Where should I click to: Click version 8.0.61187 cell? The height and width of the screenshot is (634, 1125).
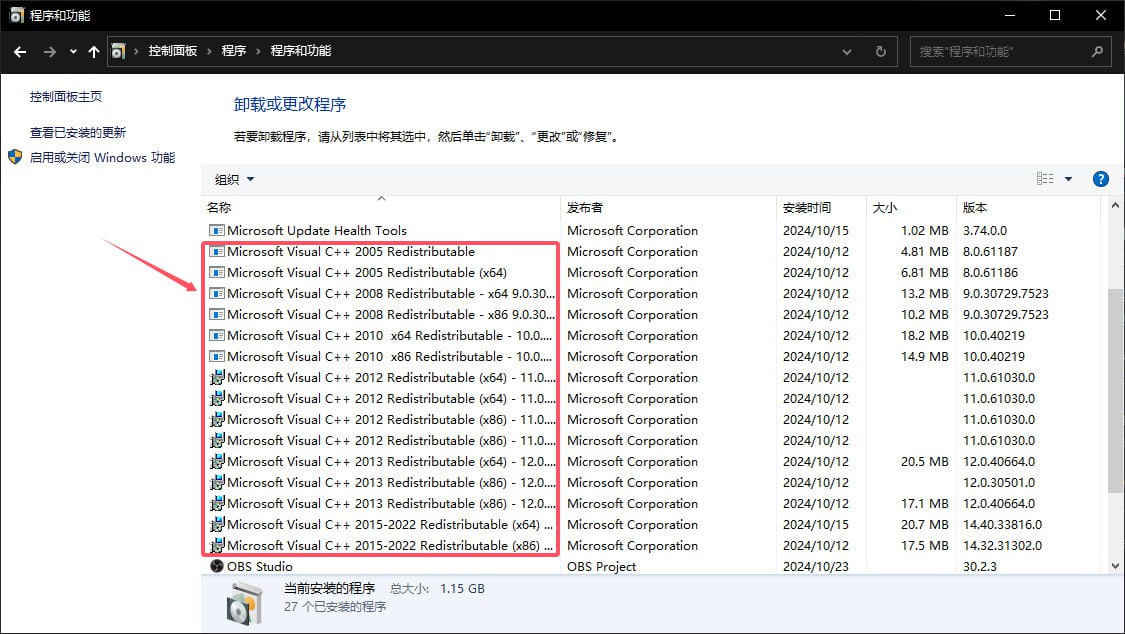990,252
